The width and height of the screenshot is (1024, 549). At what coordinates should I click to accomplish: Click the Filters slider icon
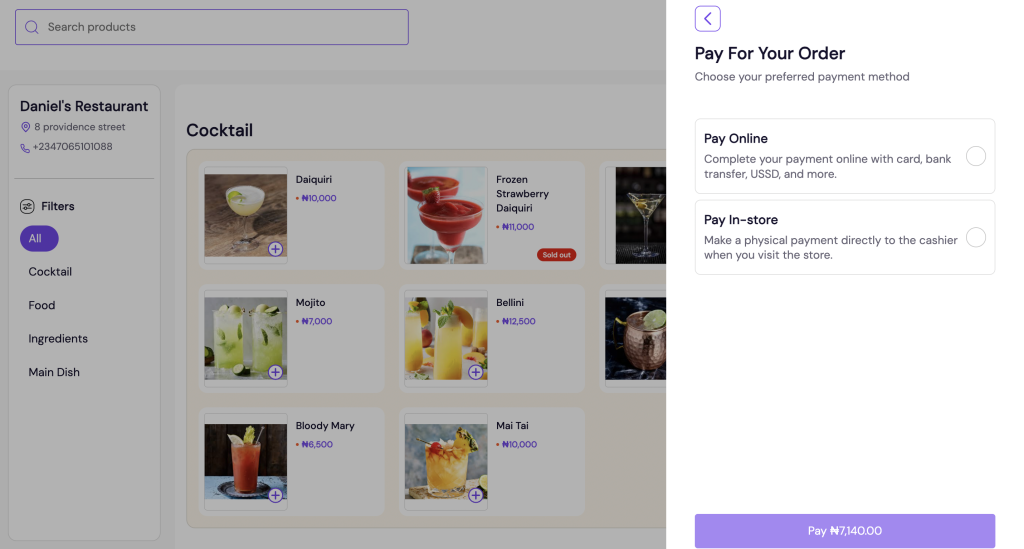[27, 206]
